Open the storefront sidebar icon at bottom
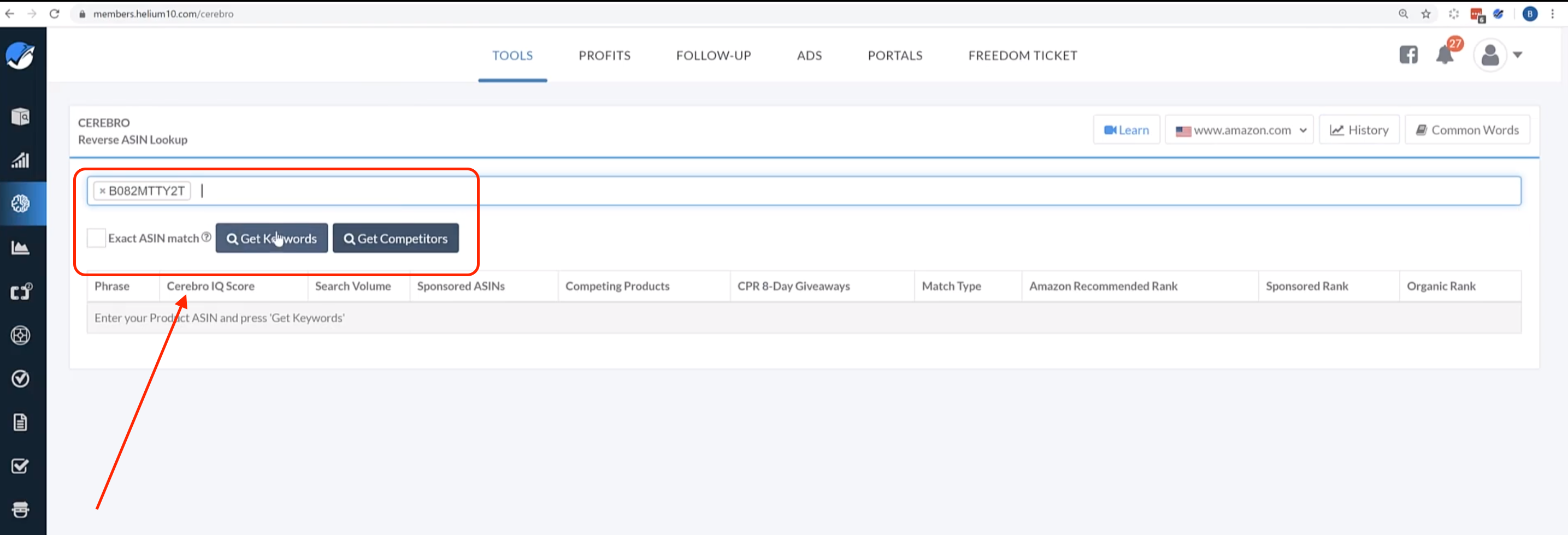Image resolution: width=1568 pixels, height=535 pixels. pyautogui.click(x=20, y=509)
